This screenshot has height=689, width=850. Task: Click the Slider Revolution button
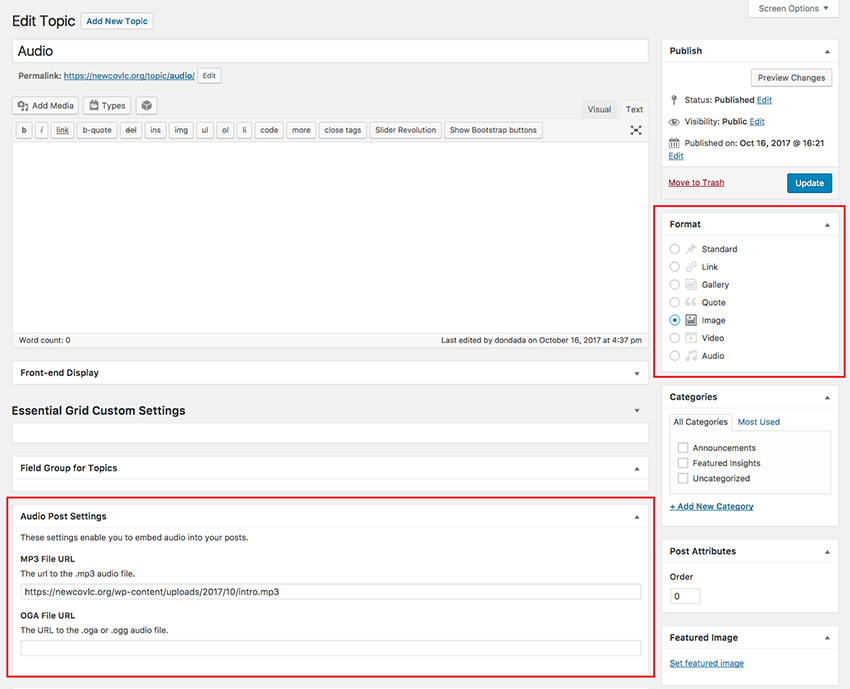[x=405, y=130]
